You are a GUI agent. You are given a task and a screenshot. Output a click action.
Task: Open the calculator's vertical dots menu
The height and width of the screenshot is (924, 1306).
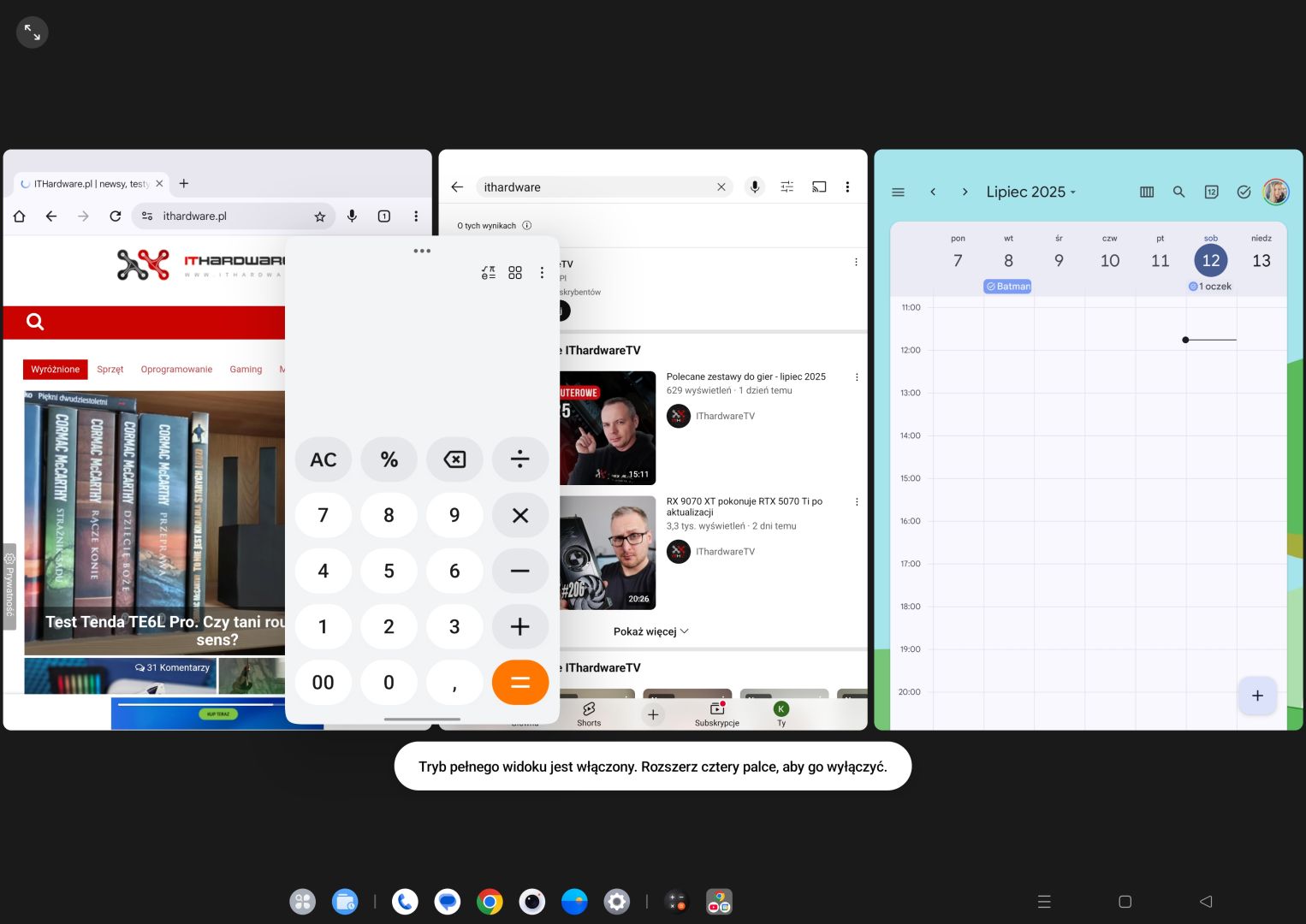tap(542, 273)
